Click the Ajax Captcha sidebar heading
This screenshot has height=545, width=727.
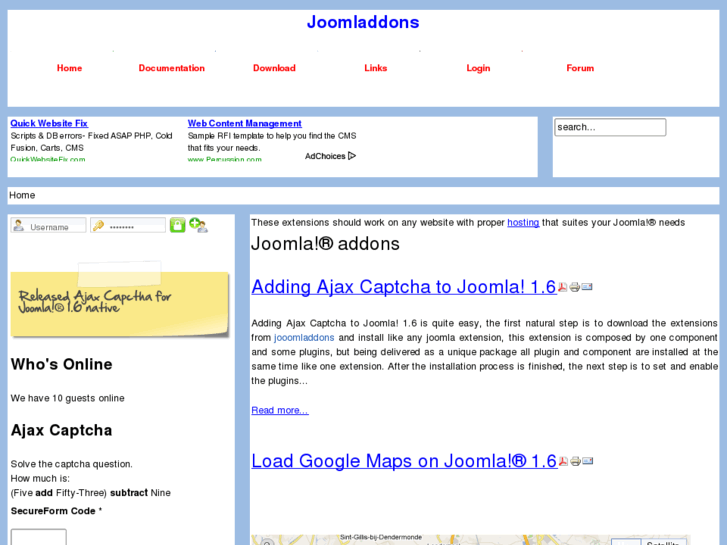tap(62, 430)
